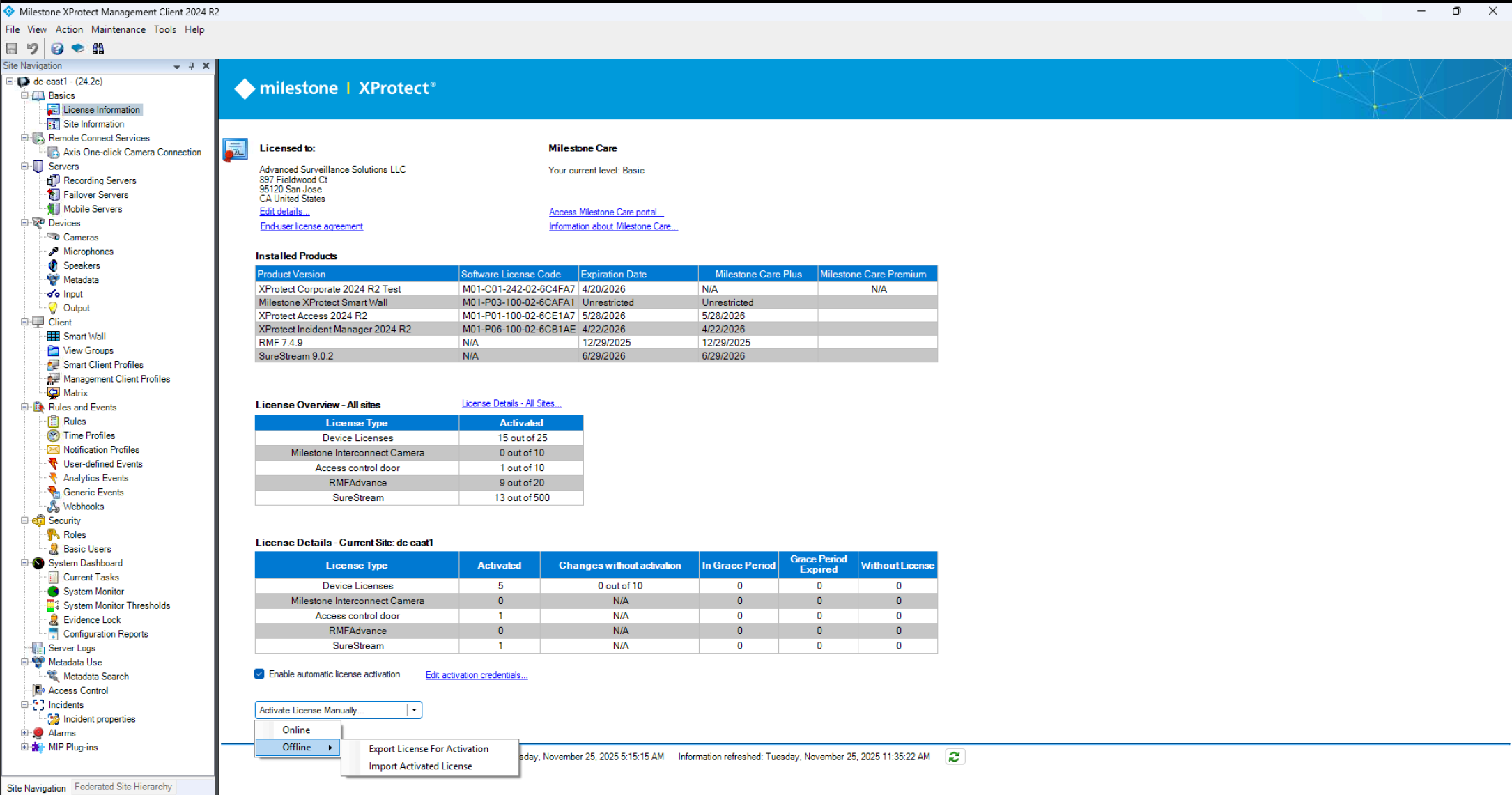Click the Undo toolbar icon
This screenshot has width=1512, height=795.
pos(32,48)
